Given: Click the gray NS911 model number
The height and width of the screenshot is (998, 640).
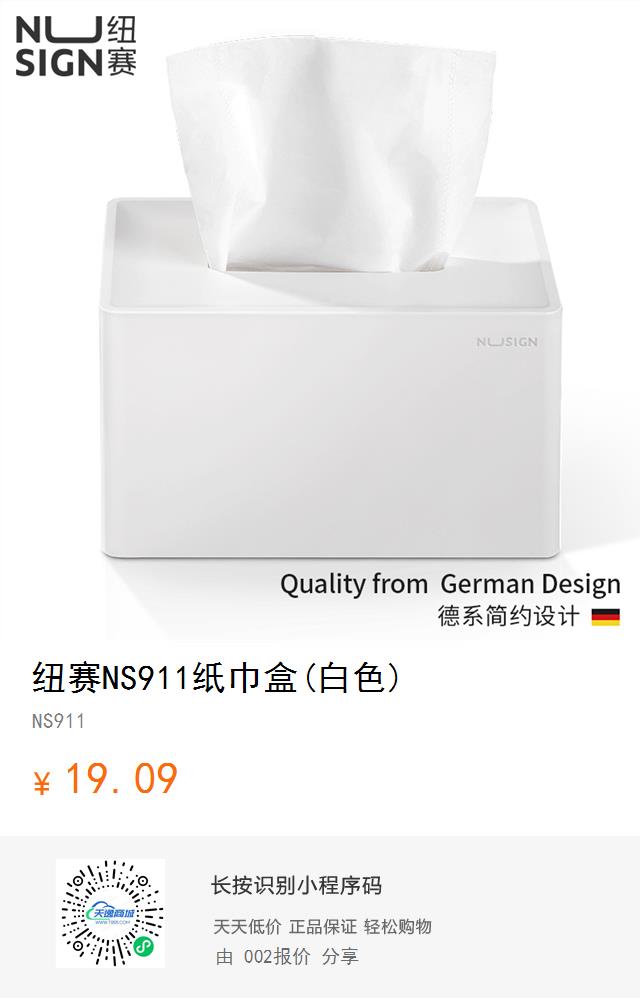Looking at the screenshot, I should coord(58,721).
